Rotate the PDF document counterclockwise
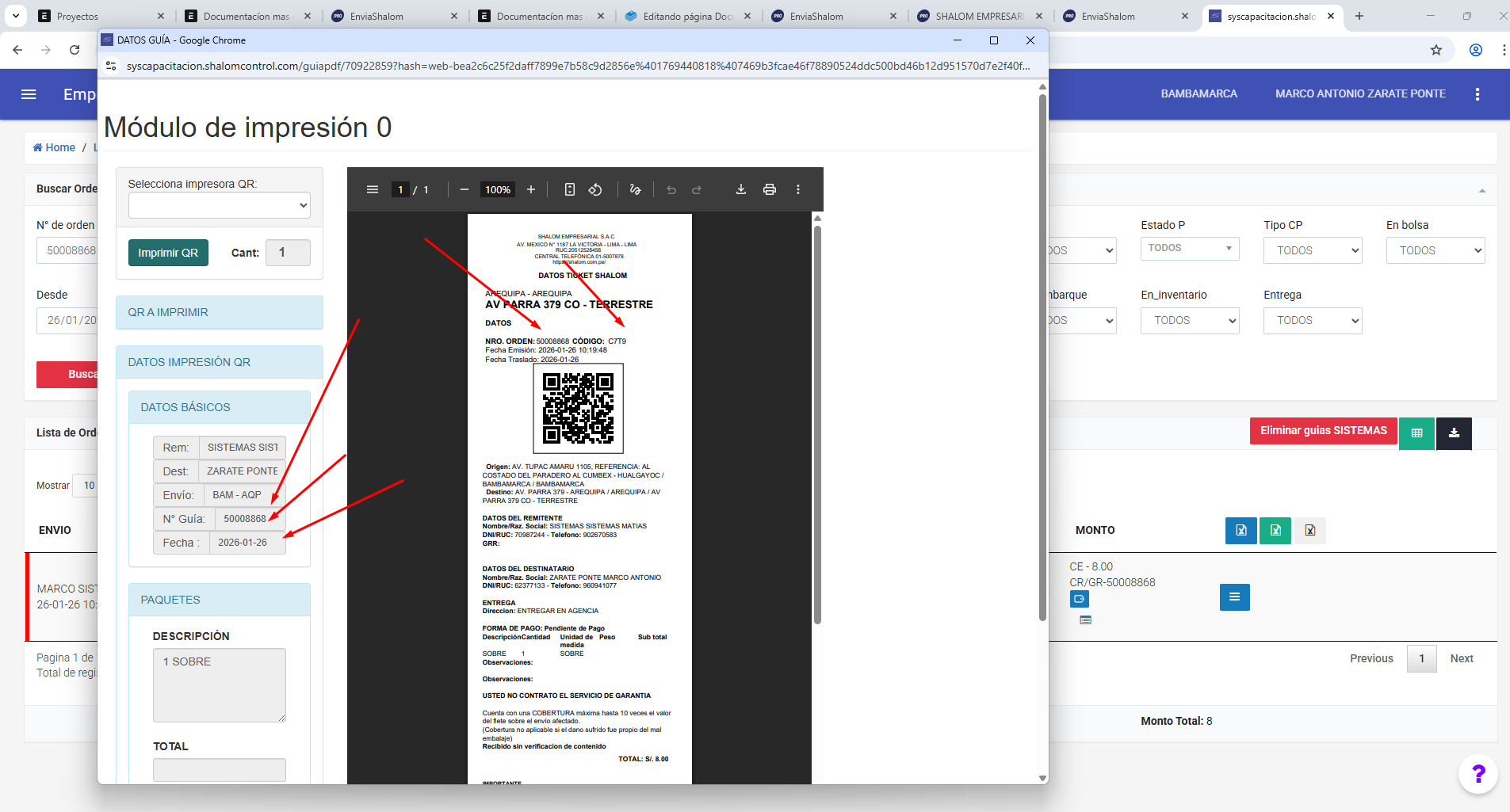 [x=595, y=189]
